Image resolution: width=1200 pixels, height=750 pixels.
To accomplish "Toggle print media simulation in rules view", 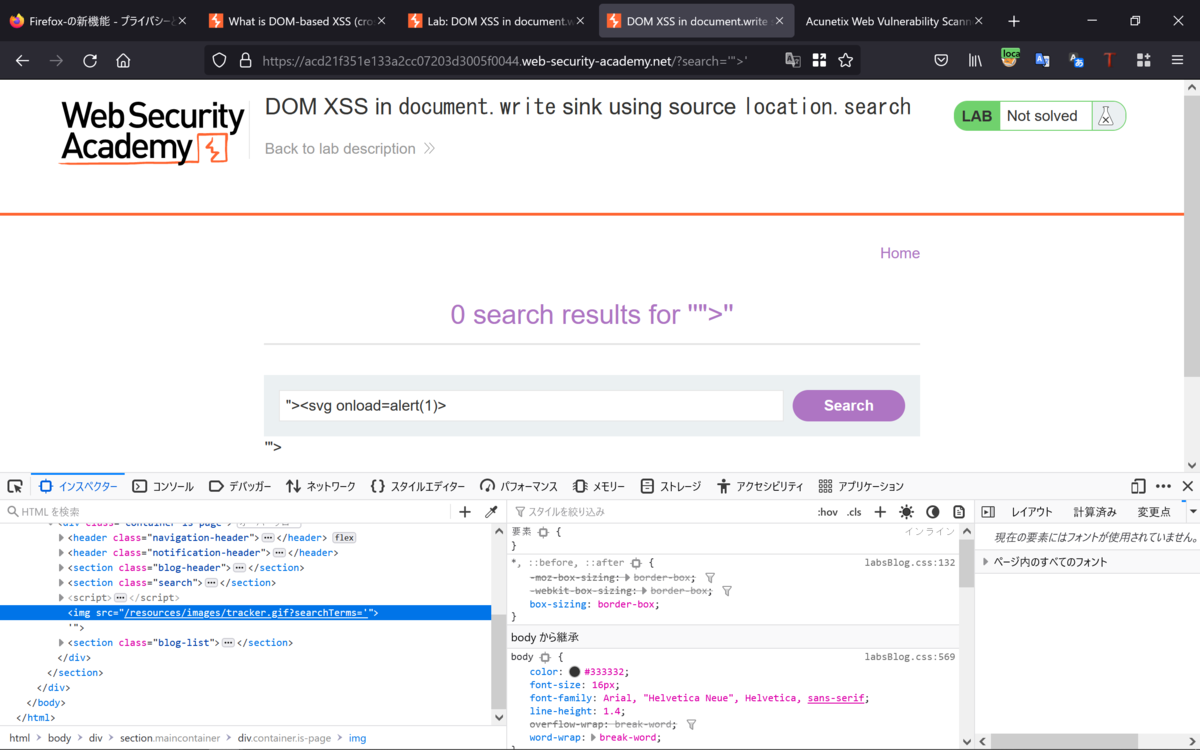I will coord(959,512).
